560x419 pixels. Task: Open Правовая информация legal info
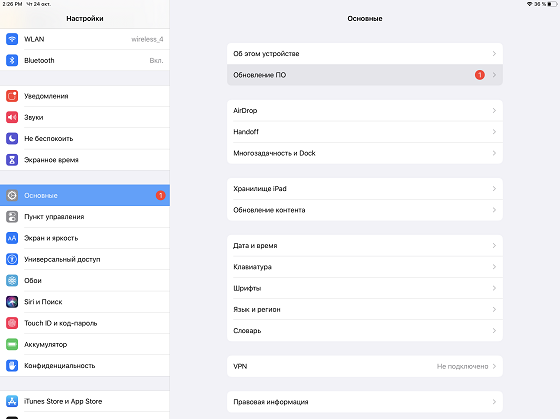click(x=365, y=402)
